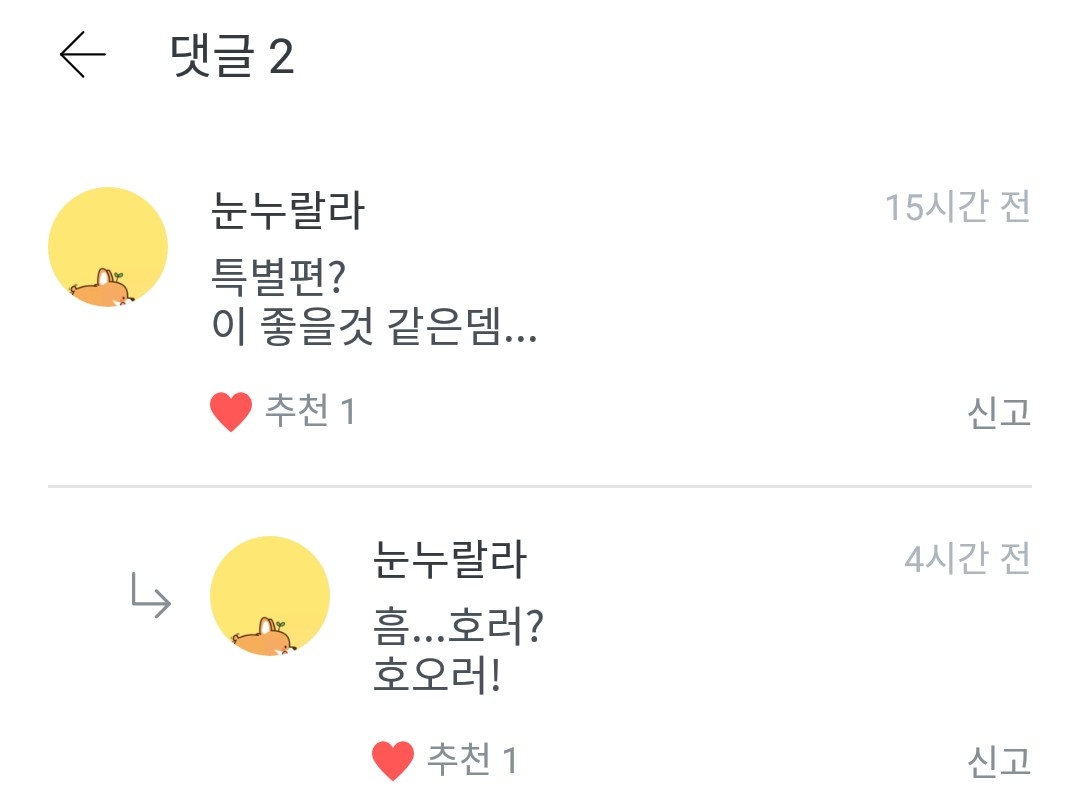Toggle the heart on the 호오러! reply
This screenshot has height=810, width=1080.
click(x=393, y=761)
